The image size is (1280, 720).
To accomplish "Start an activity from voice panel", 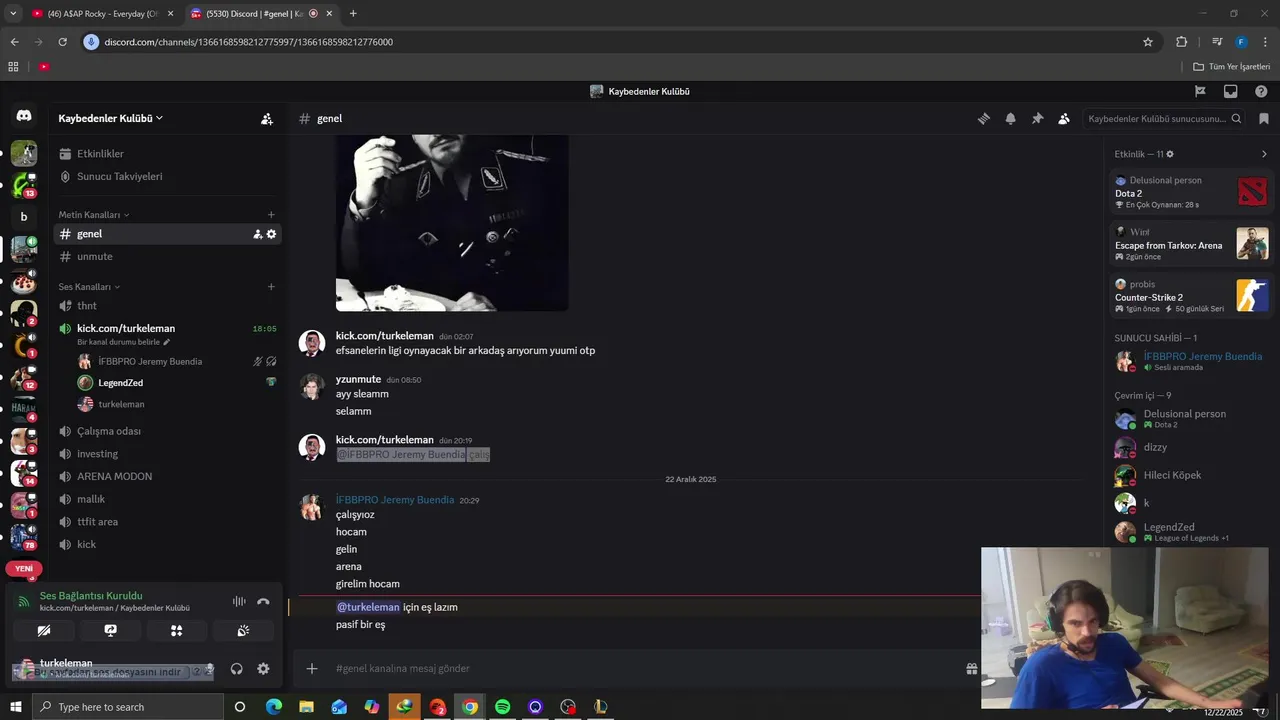I will [176, 631].
